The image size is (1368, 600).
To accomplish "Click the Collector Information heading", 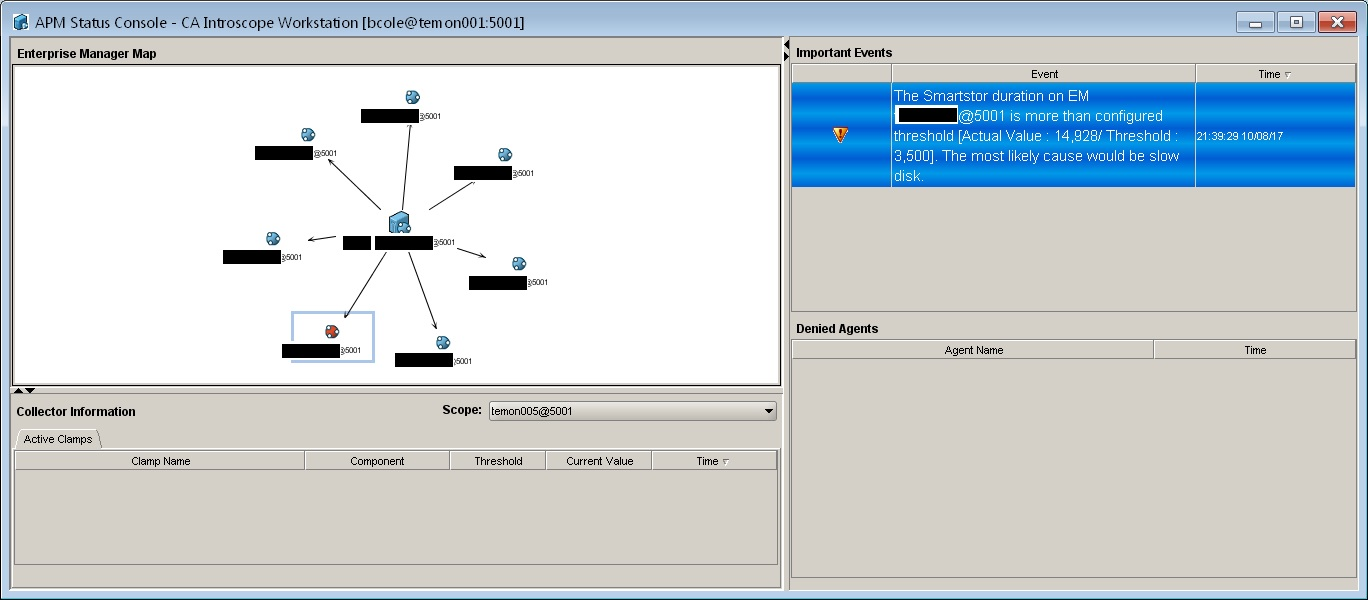I will click(x=76, y=411).
